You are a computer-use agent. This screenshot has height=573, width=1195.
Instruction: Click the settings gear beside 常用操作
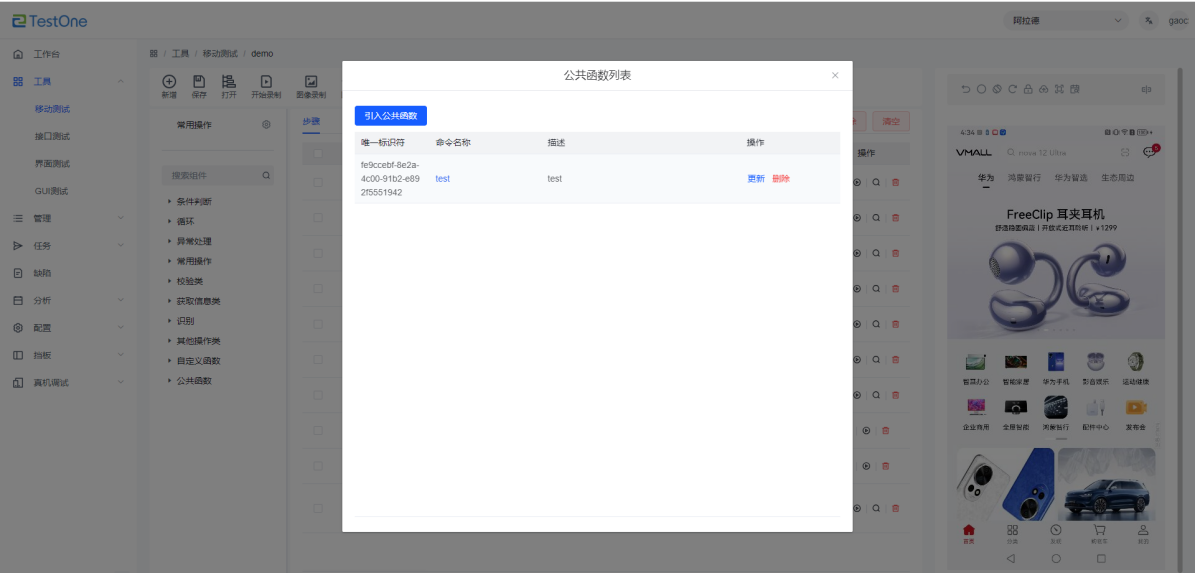266,125
